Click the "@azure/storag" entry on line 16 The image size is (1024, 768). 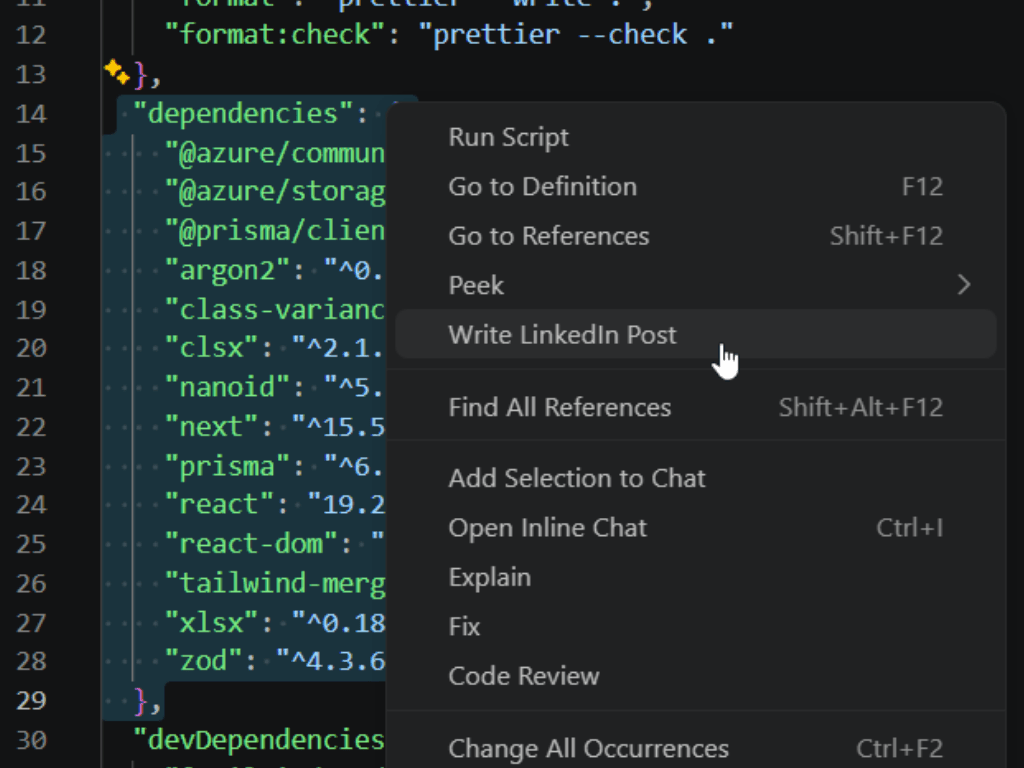pos(275,191)
